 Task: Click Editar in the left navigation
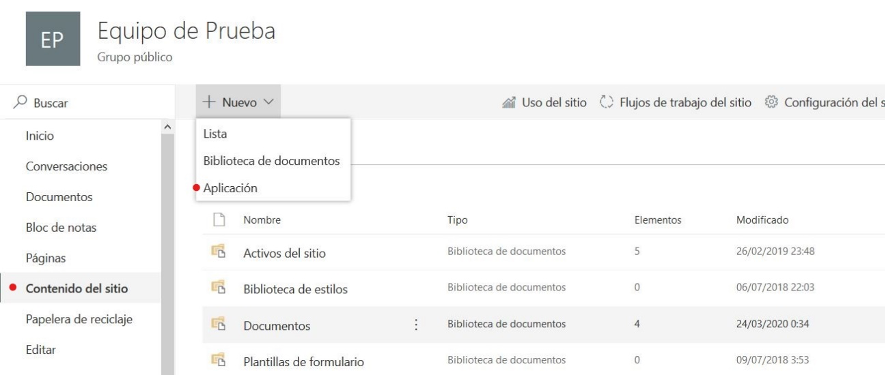[41, 350]
